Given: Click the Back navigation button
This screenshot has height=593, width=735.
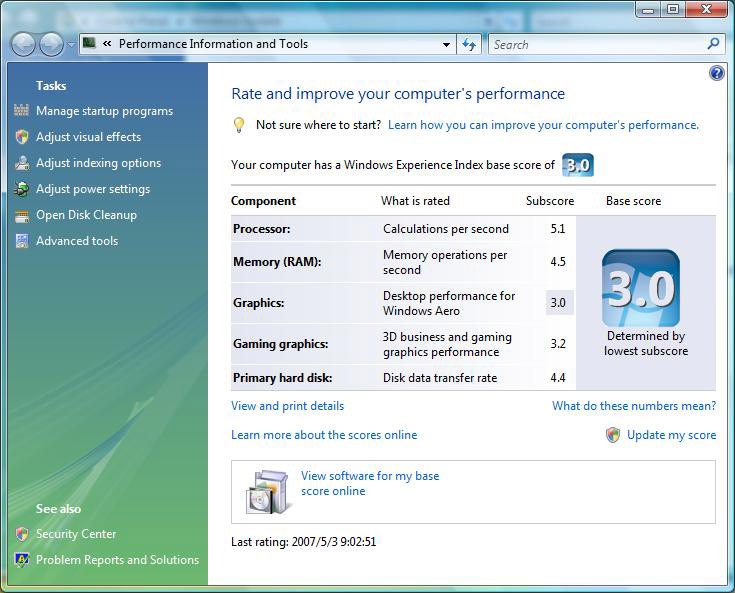Looking at the screenshot, I should point(23,44).
